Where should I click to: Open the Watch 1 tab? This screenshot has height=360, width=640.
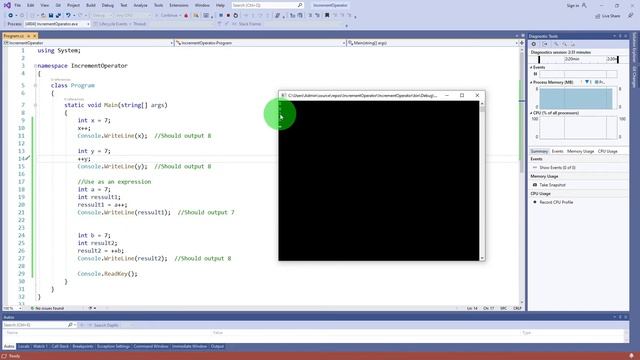coord(40,347)
